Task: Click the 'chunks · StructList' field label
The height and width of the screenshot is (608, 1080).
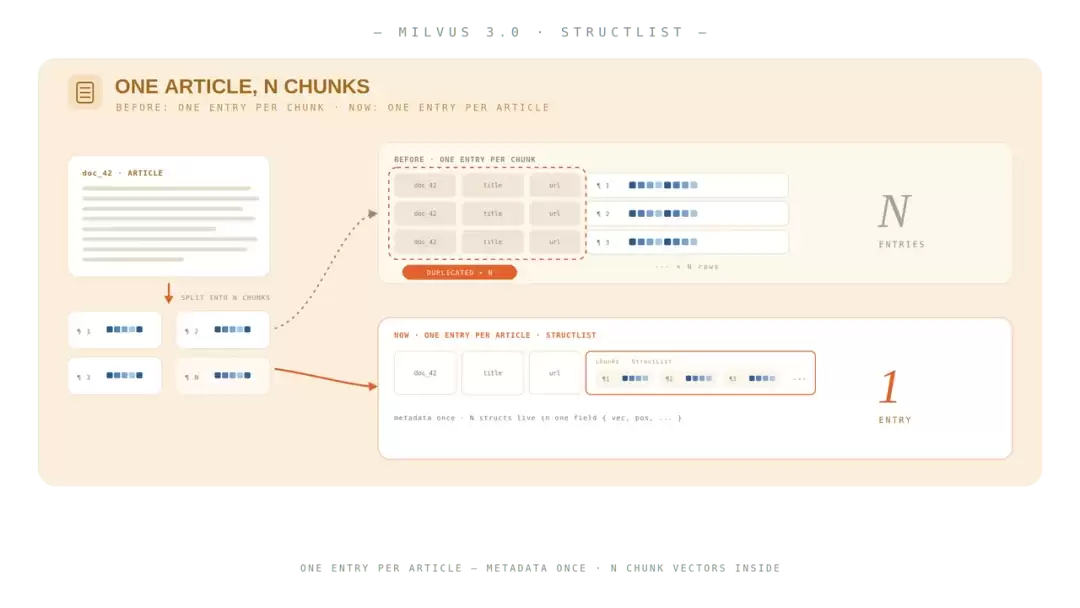Action: (x=634, y=361)
